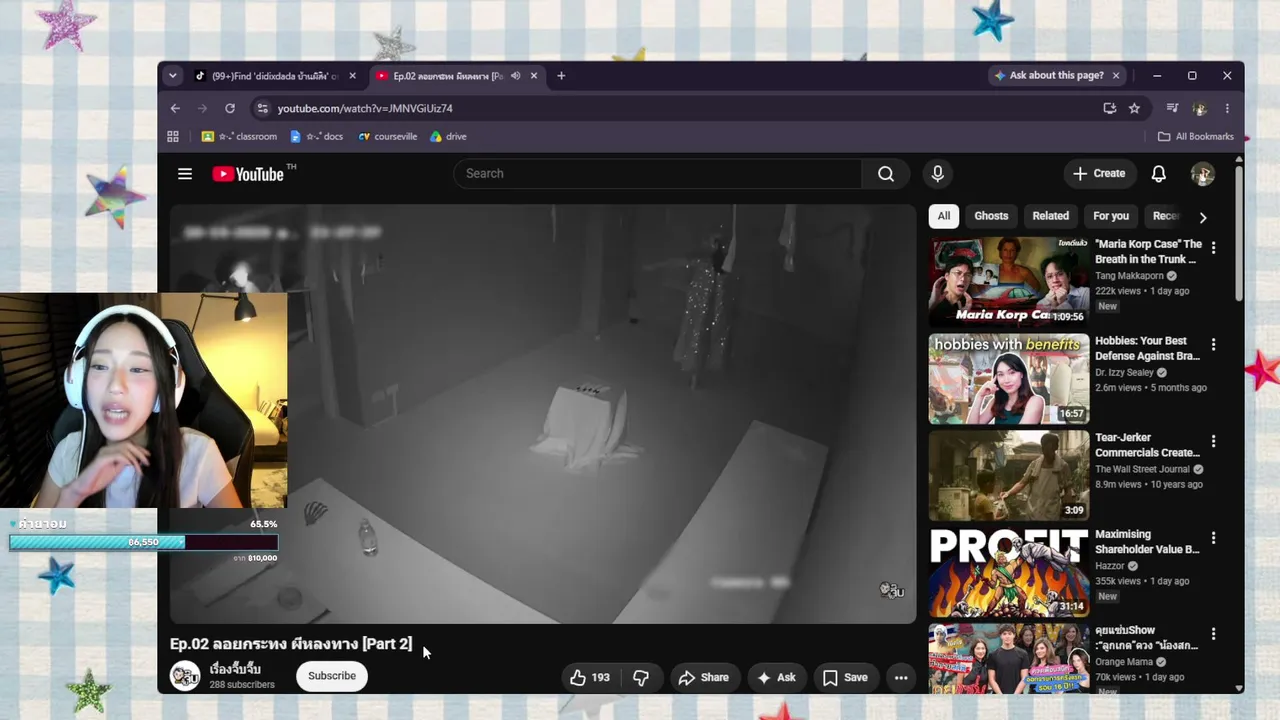Like the video with 193 likes
This screenshot has width=1280, height=720.
pos(589,677)
